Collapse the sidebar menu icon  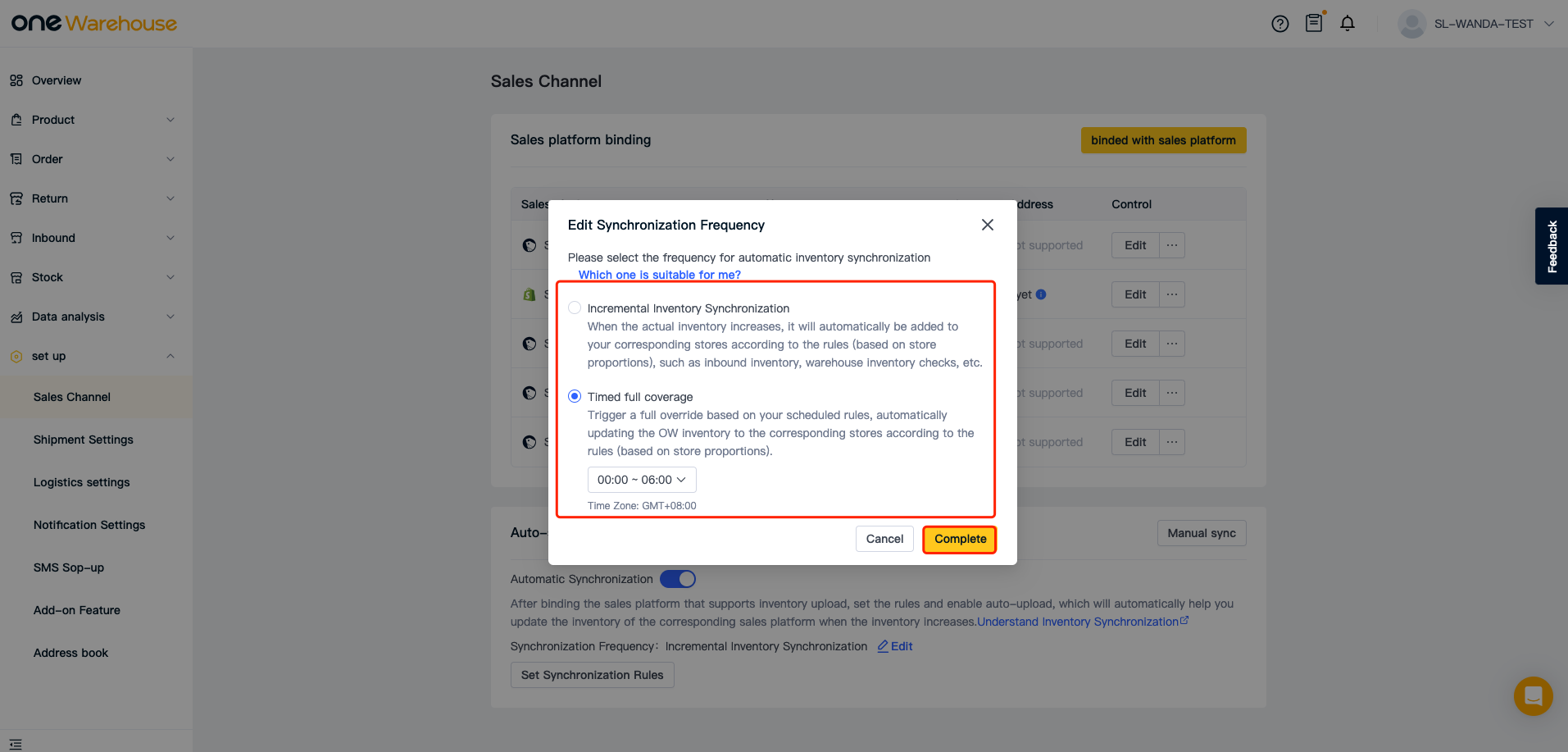pyautogui.click(x=16, y=744)
